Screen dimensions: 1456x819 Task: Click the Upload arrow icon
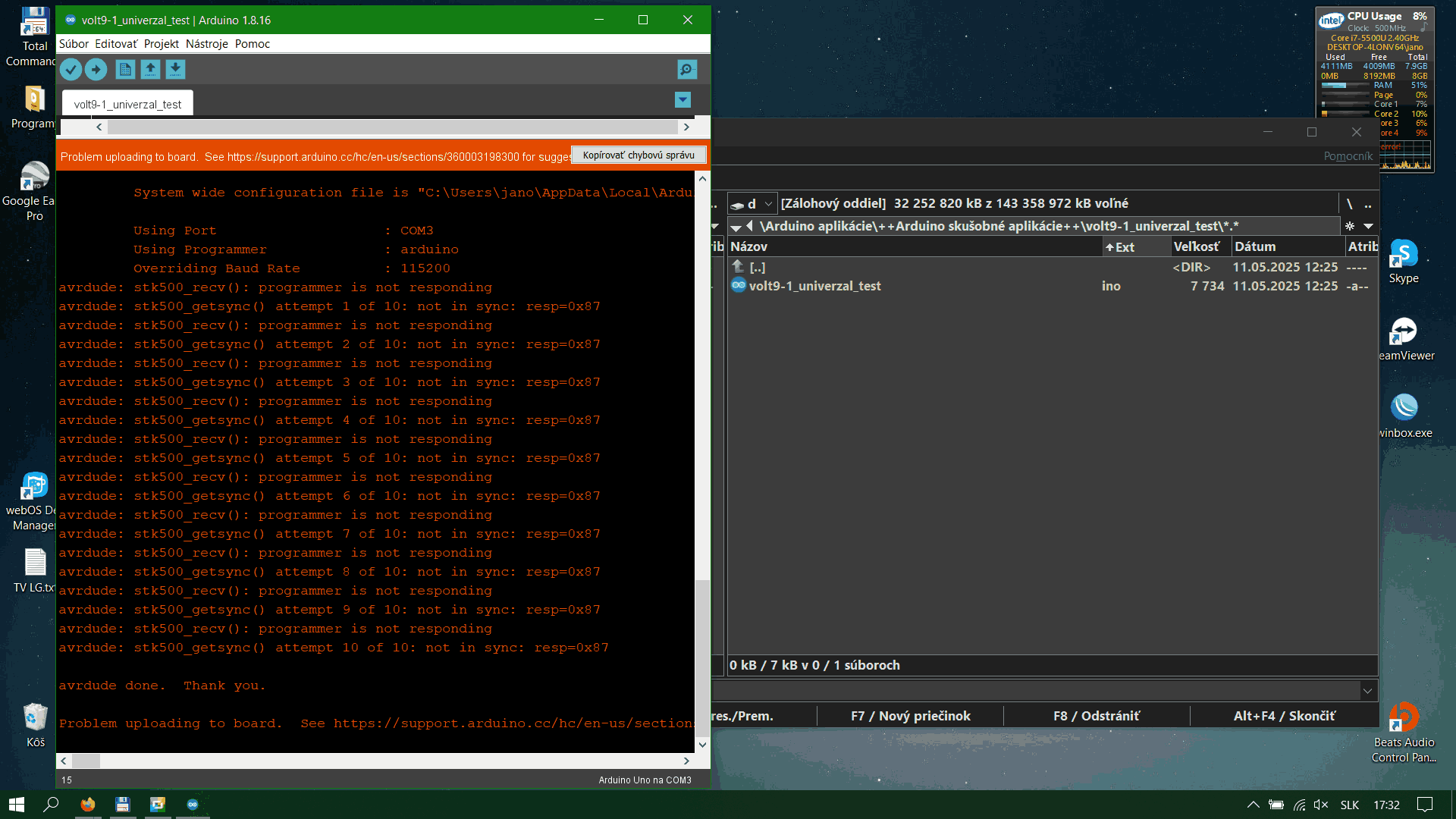pyautogui.click(x=96, y=70)
